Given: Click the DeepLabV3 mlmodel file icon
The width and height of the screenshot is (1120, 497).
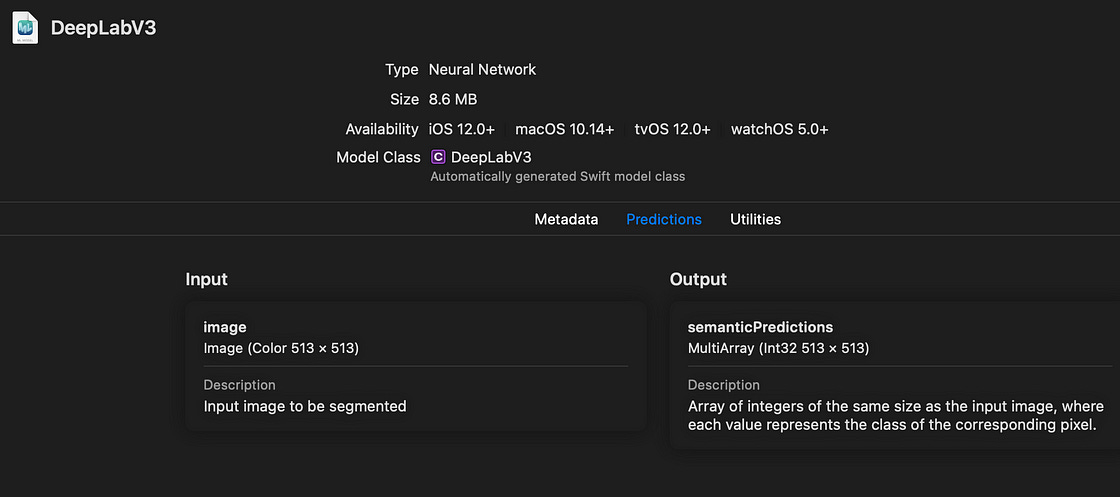Looking at the screenshot, I should click(x=26, y=28).
